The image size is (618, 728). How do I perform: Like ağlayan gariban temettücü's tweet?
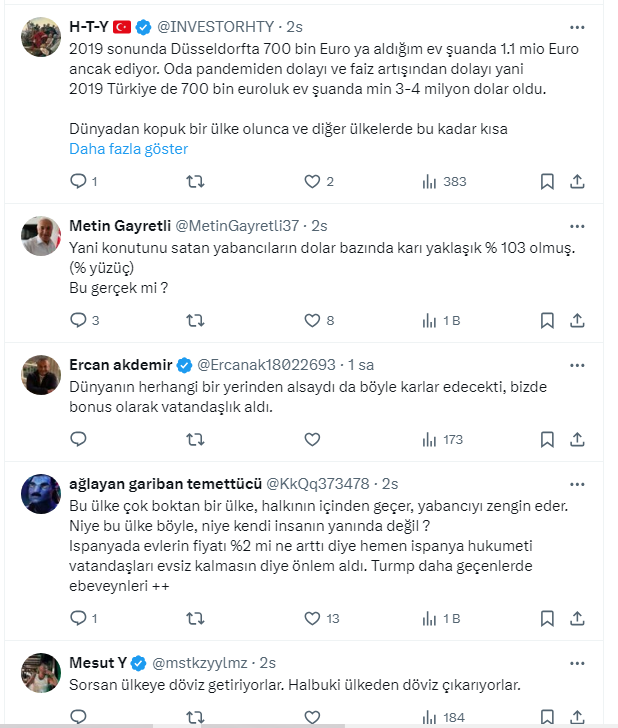click(x=312, y=619)
